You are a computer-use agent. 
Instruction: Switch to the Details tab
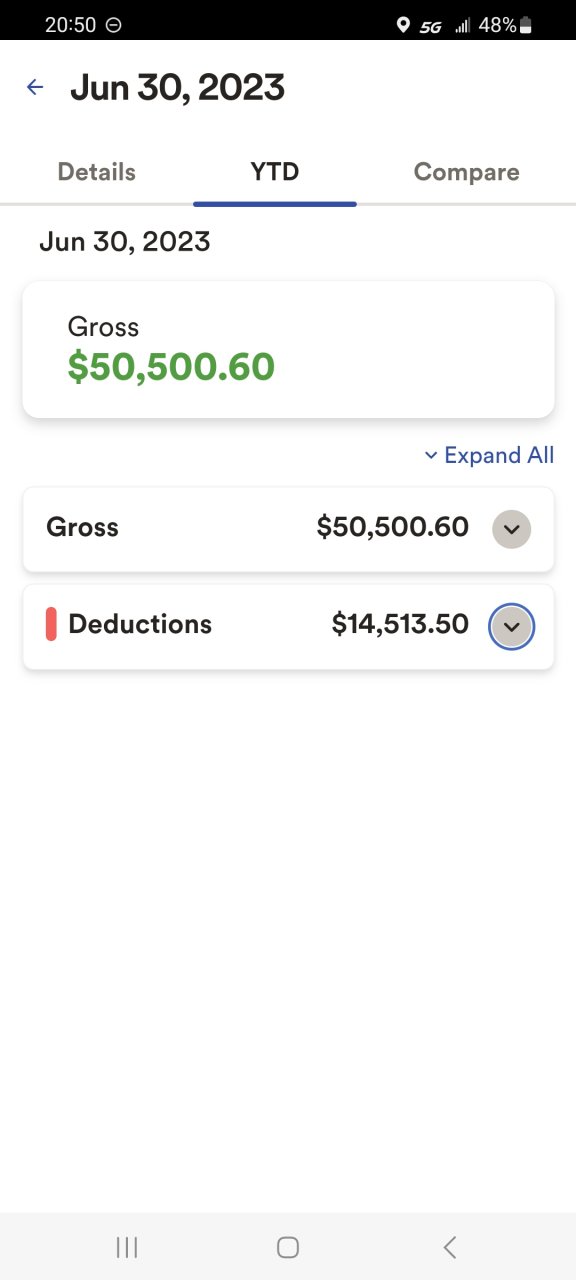click(97, 172)
